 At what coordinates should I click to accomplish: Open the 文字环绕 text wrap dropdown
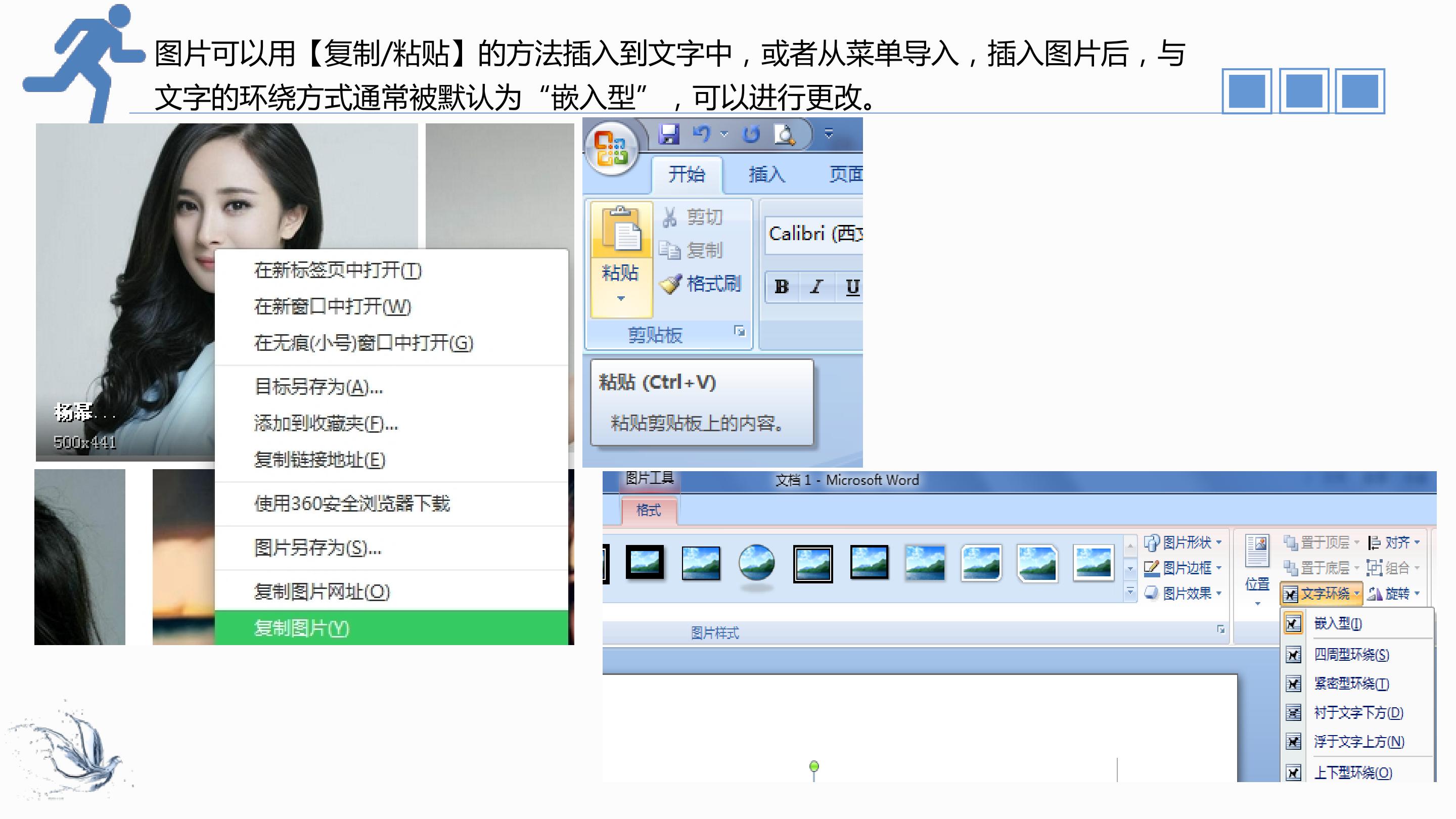point(1322,594)
